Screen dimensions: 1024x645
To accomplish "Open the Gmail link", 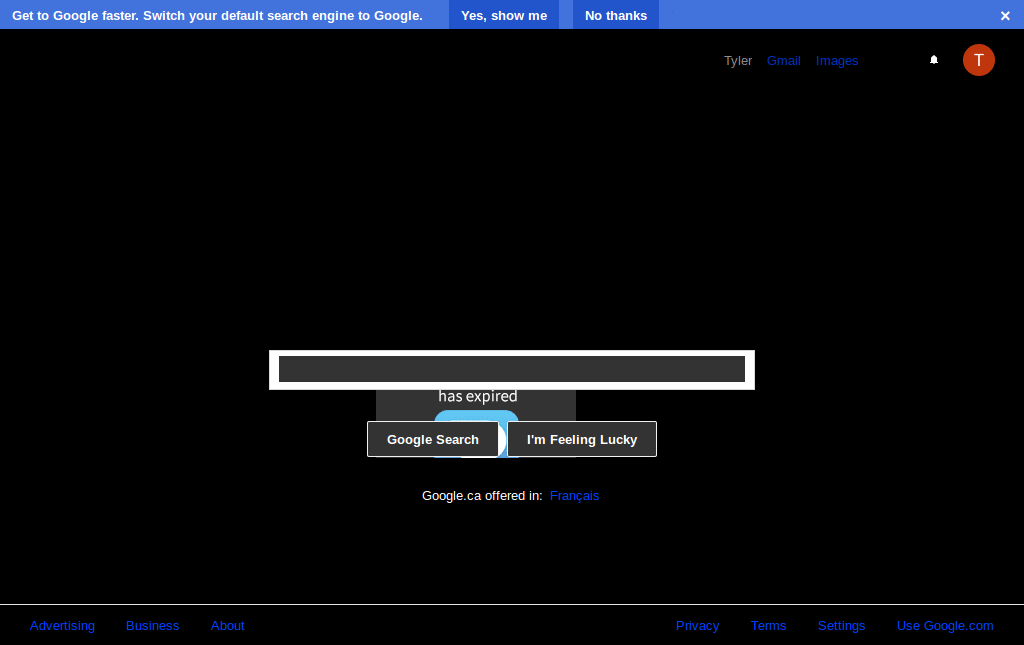I will coord(784,61).
